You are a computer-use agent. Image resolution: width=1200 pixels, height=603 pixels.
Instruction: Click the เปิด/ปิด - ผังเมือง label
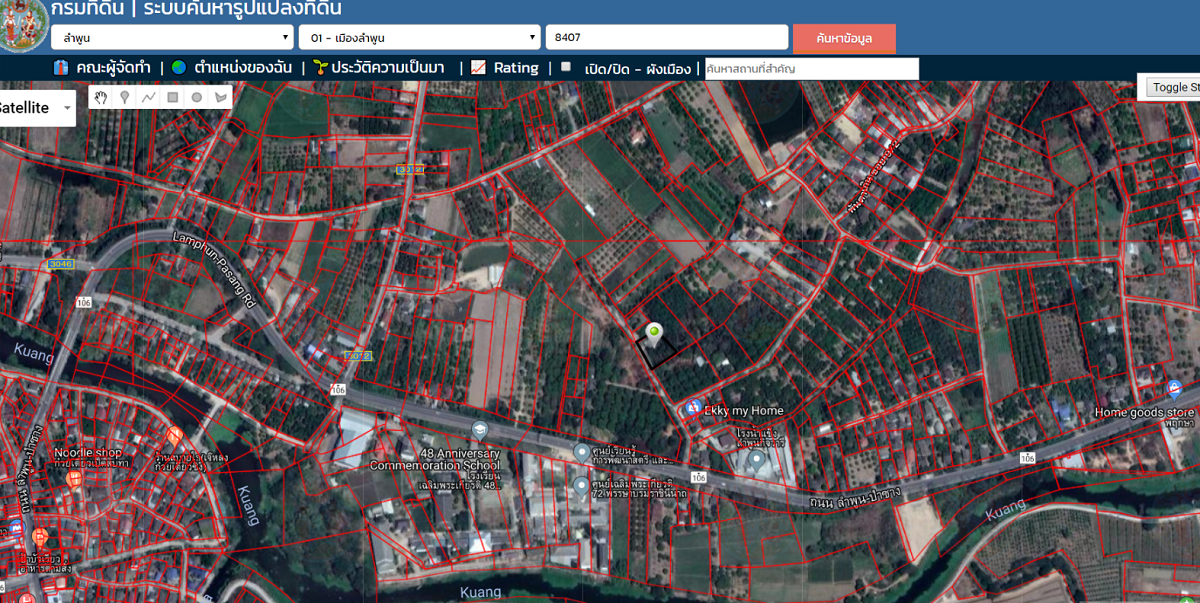coord(638,69)
